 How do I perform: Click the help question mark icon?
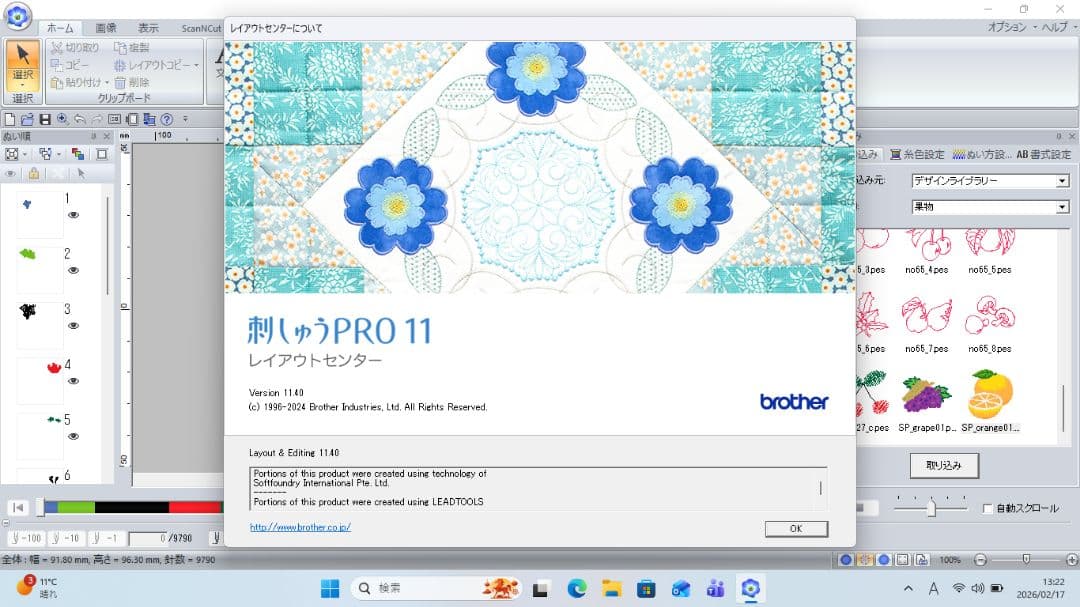click(x=167, y=119)
